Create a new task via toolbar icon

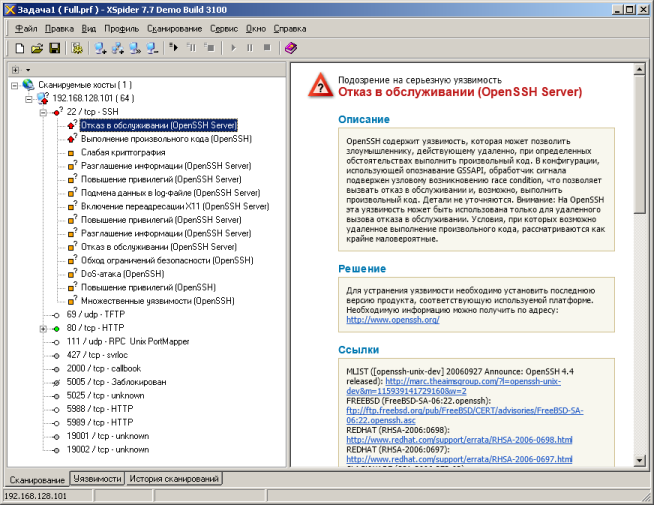(x=19, y=48)
